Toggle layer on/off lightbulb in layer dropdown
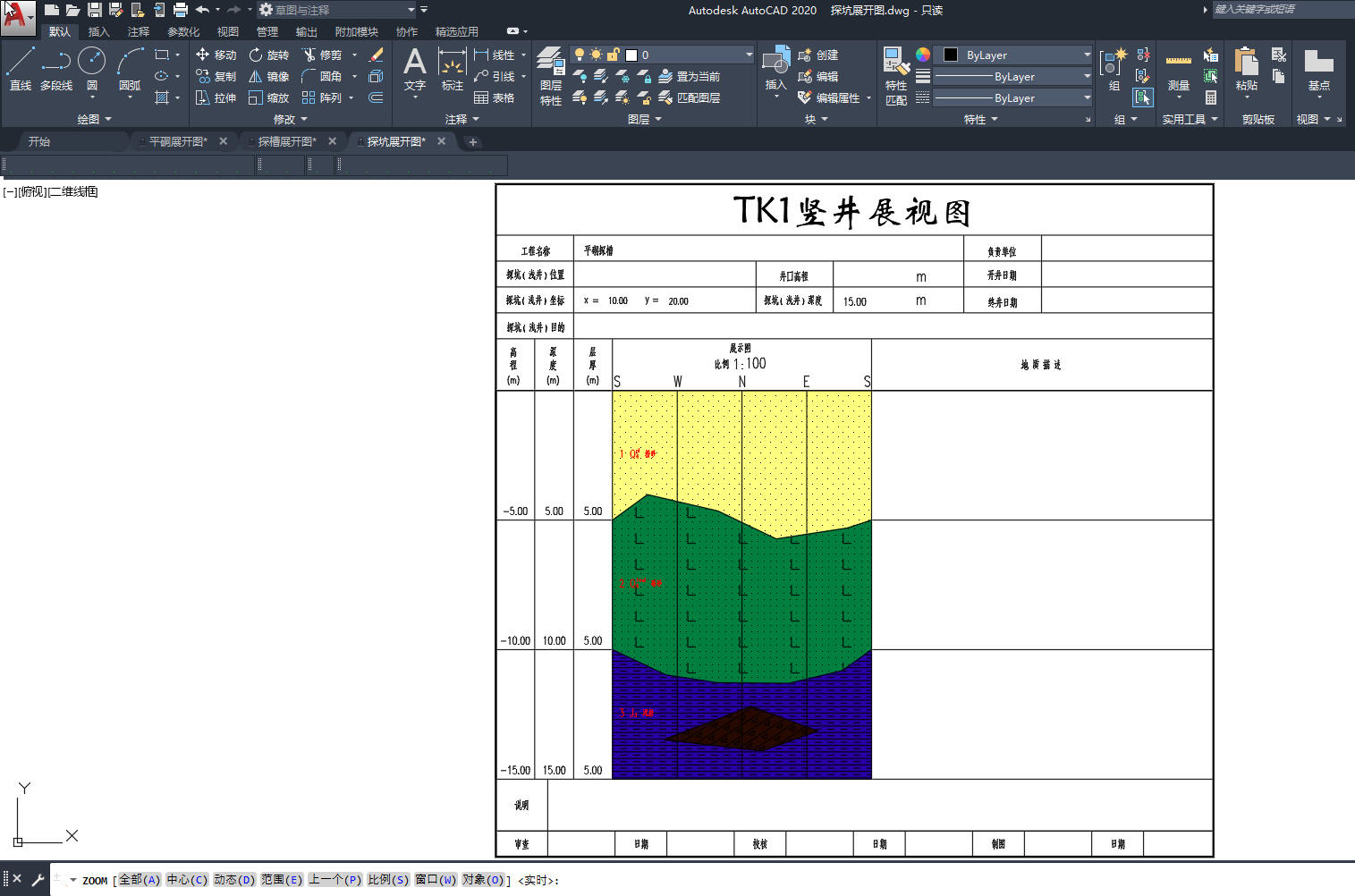Screen dimensions: 1355x896 (x=580, y=55)
